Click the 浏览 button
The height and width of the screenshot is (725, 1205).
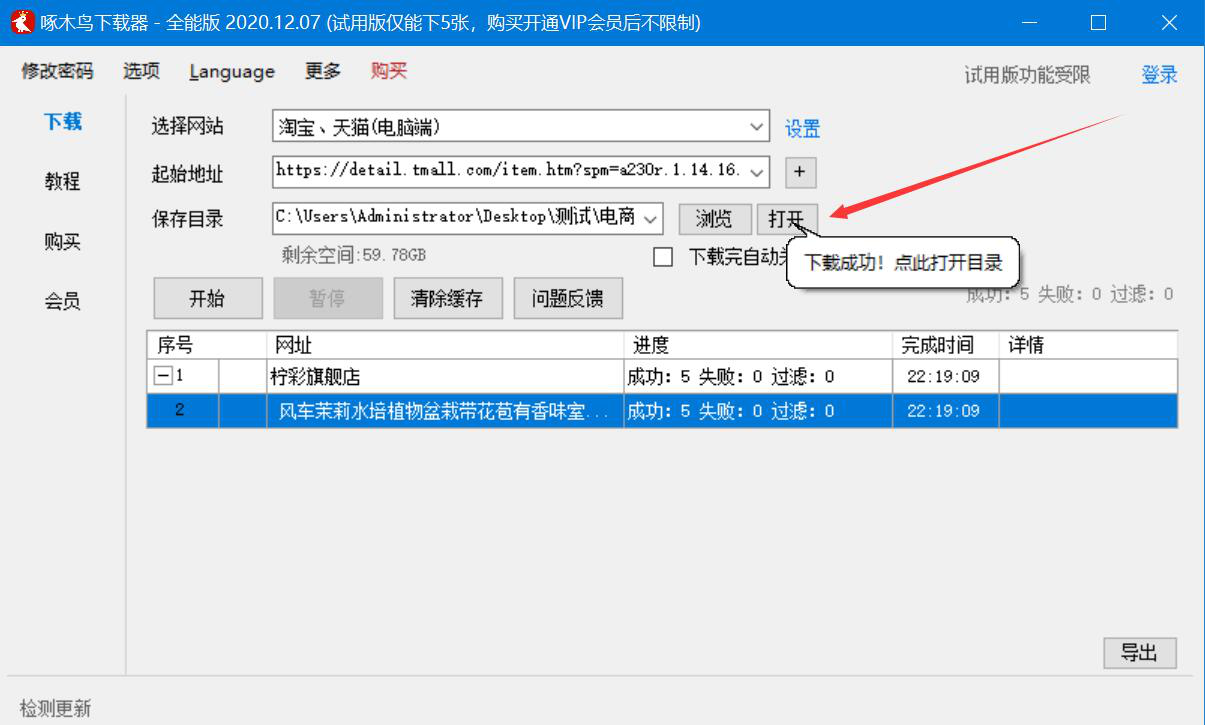(714, 219)
